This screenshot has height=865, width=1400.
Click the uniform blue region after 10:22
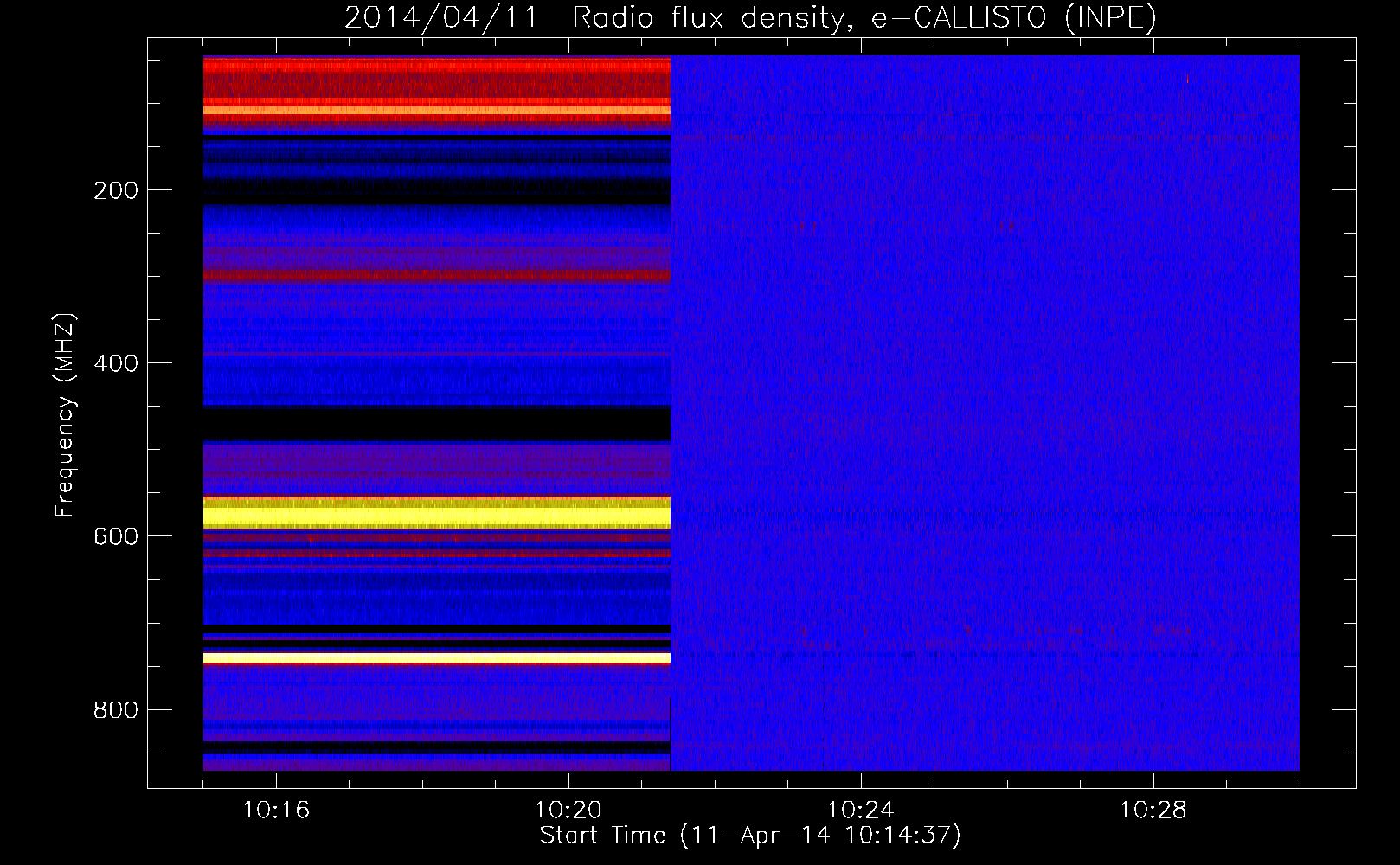(985, 413)
